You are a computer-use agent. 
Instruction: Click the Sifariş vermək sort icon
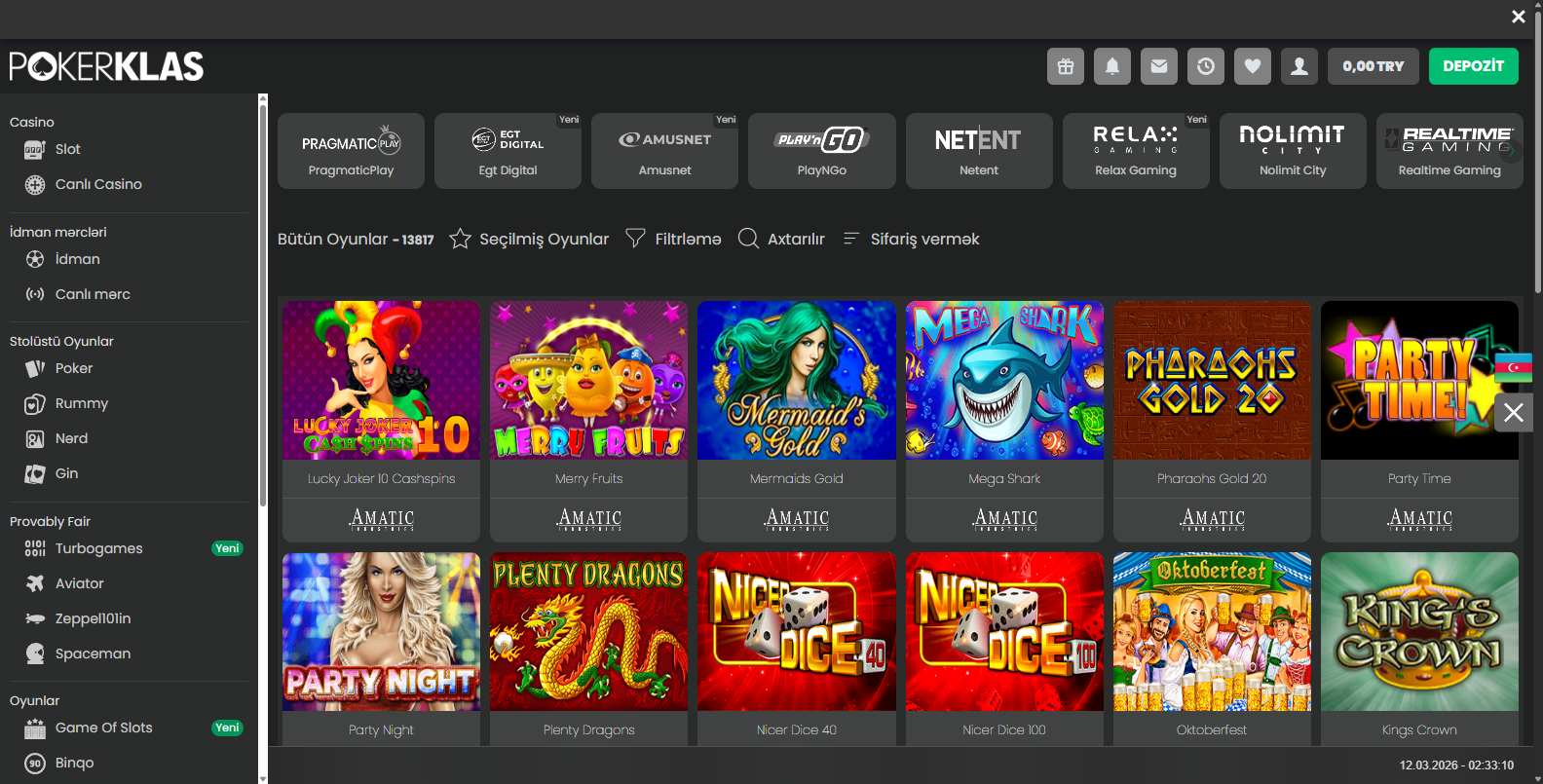[x=850, y=239]
